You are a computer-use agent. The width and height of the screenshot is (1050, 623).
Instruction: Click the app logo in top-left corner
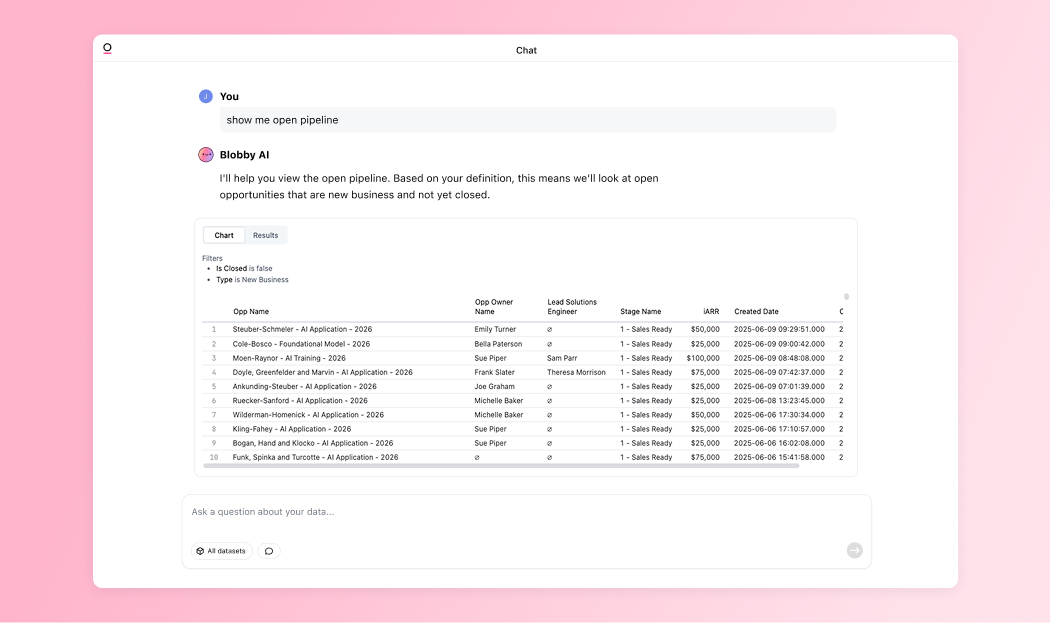click(x=107, y=48)
